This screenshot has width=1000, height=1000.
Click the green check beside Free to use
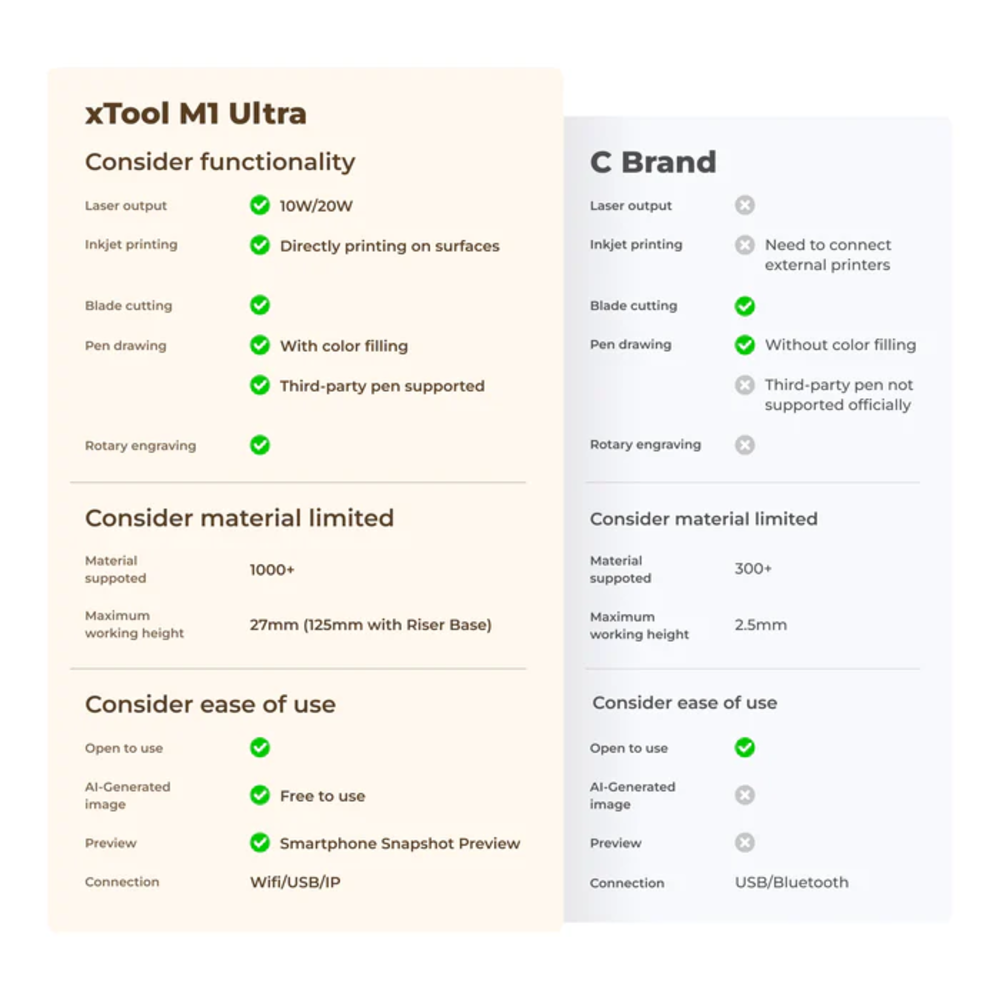point(260,796)
